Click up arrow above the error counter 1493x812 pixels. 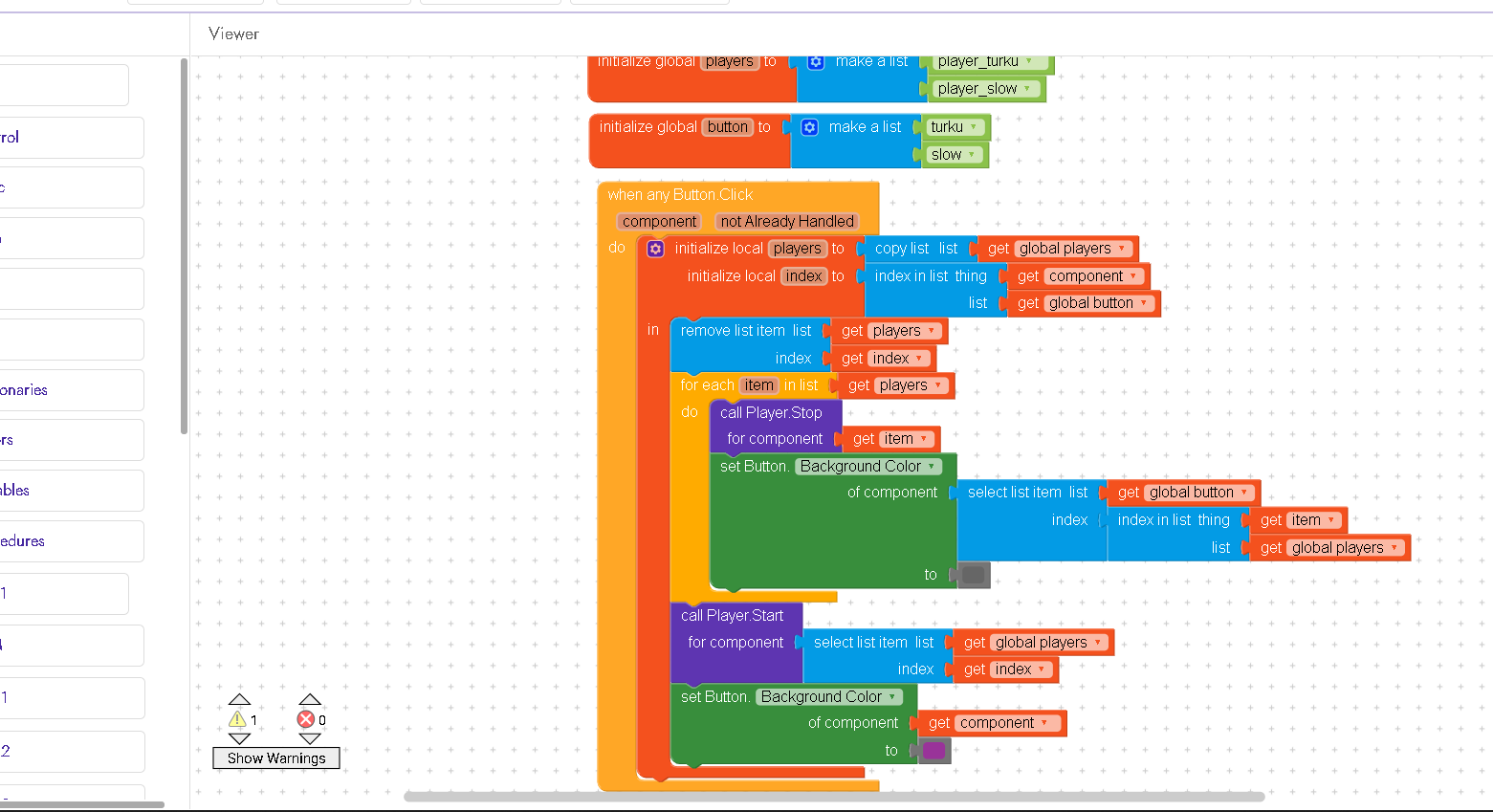(310, 699)
